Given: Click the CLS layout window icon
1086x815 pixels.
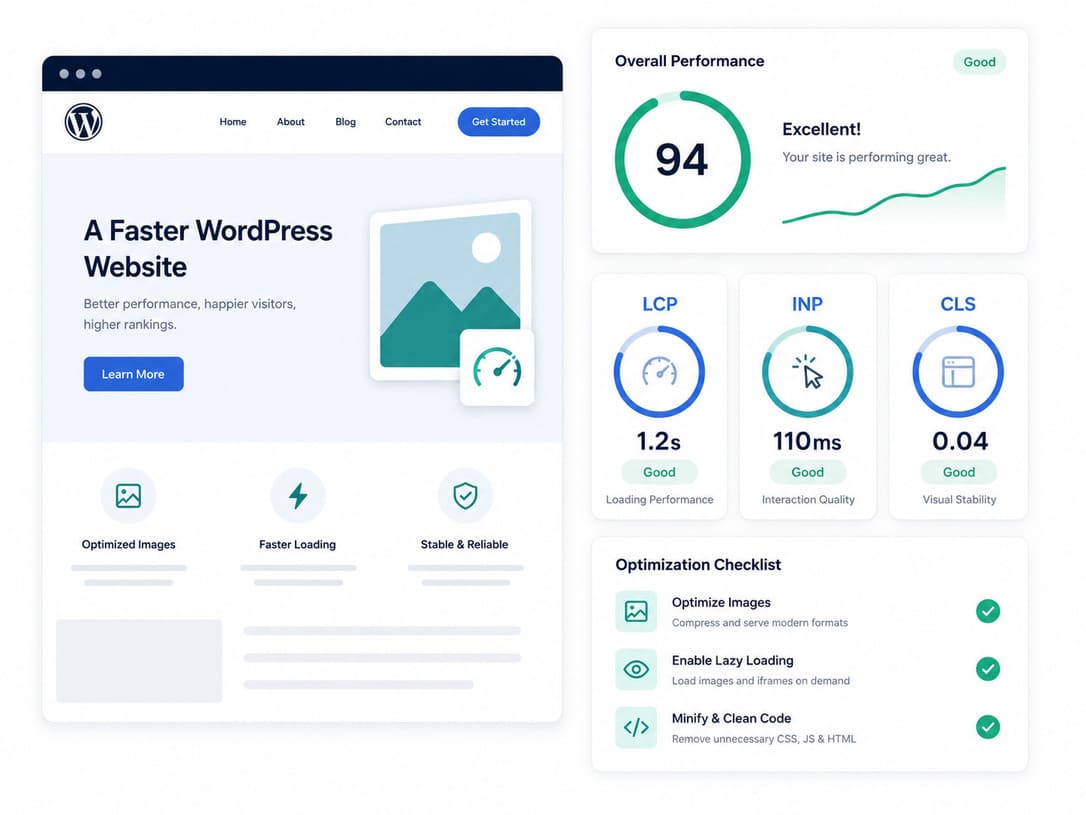Looking at the screenshot, I should [958, 371].
